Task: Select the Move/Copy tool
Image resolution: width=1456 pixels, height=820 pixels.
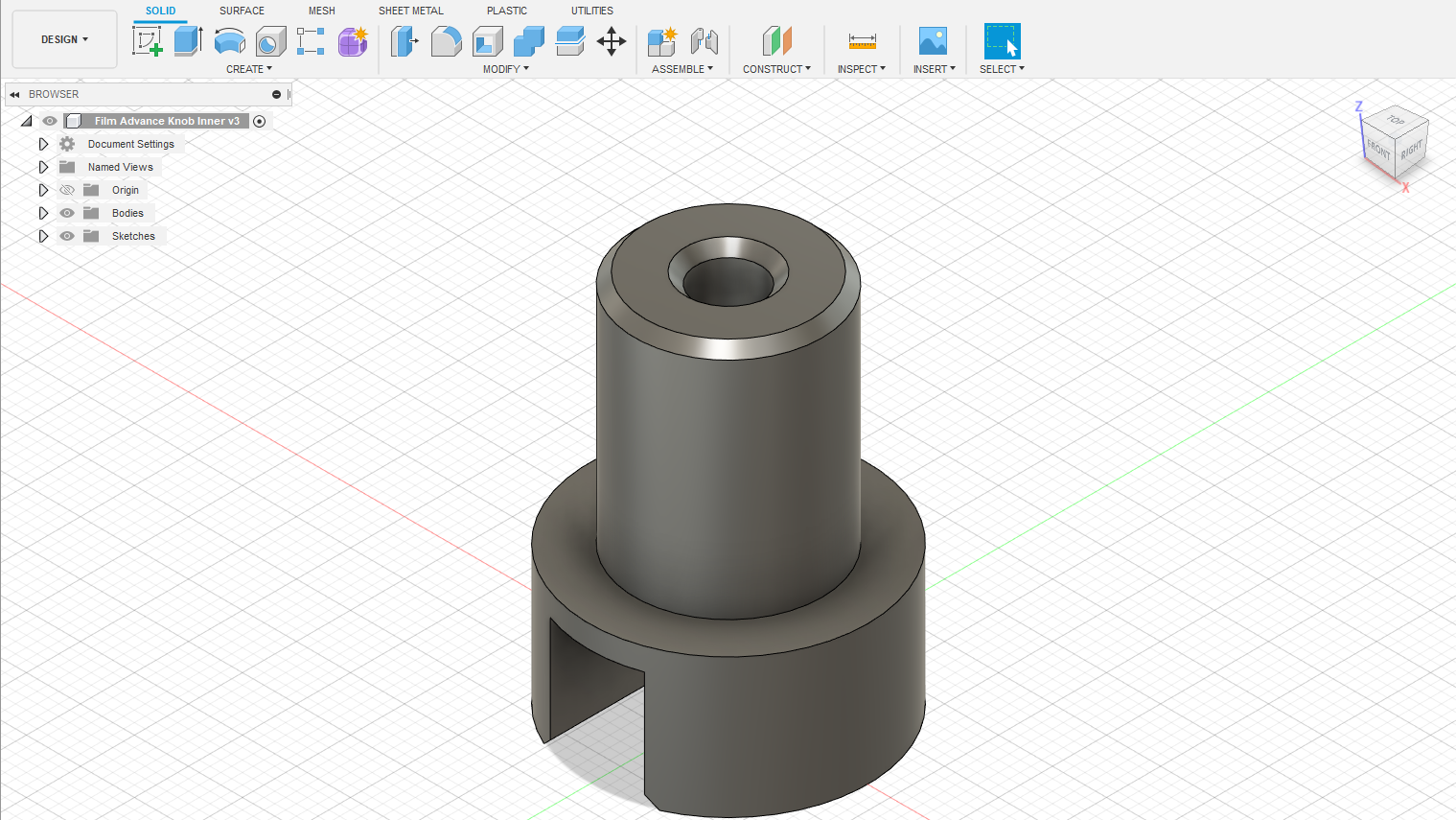Action: (612, 41)
